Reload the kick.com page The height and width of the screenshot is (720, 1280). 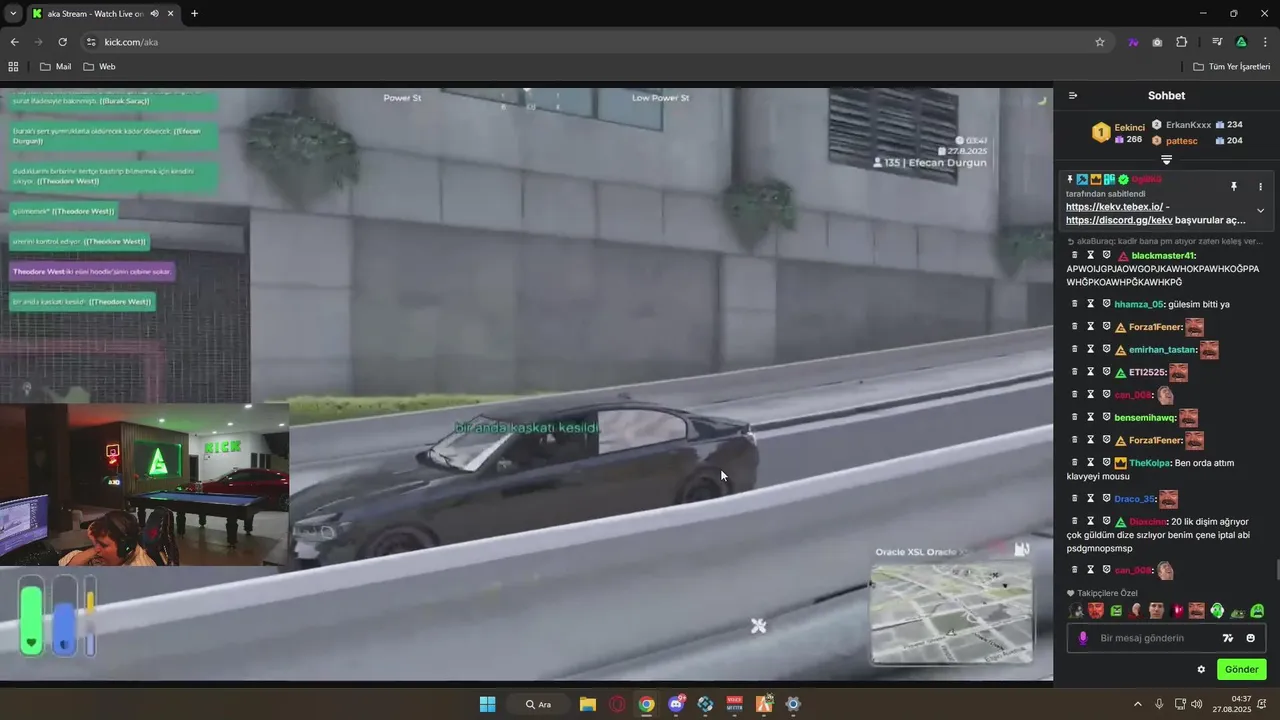click(62, 42)
